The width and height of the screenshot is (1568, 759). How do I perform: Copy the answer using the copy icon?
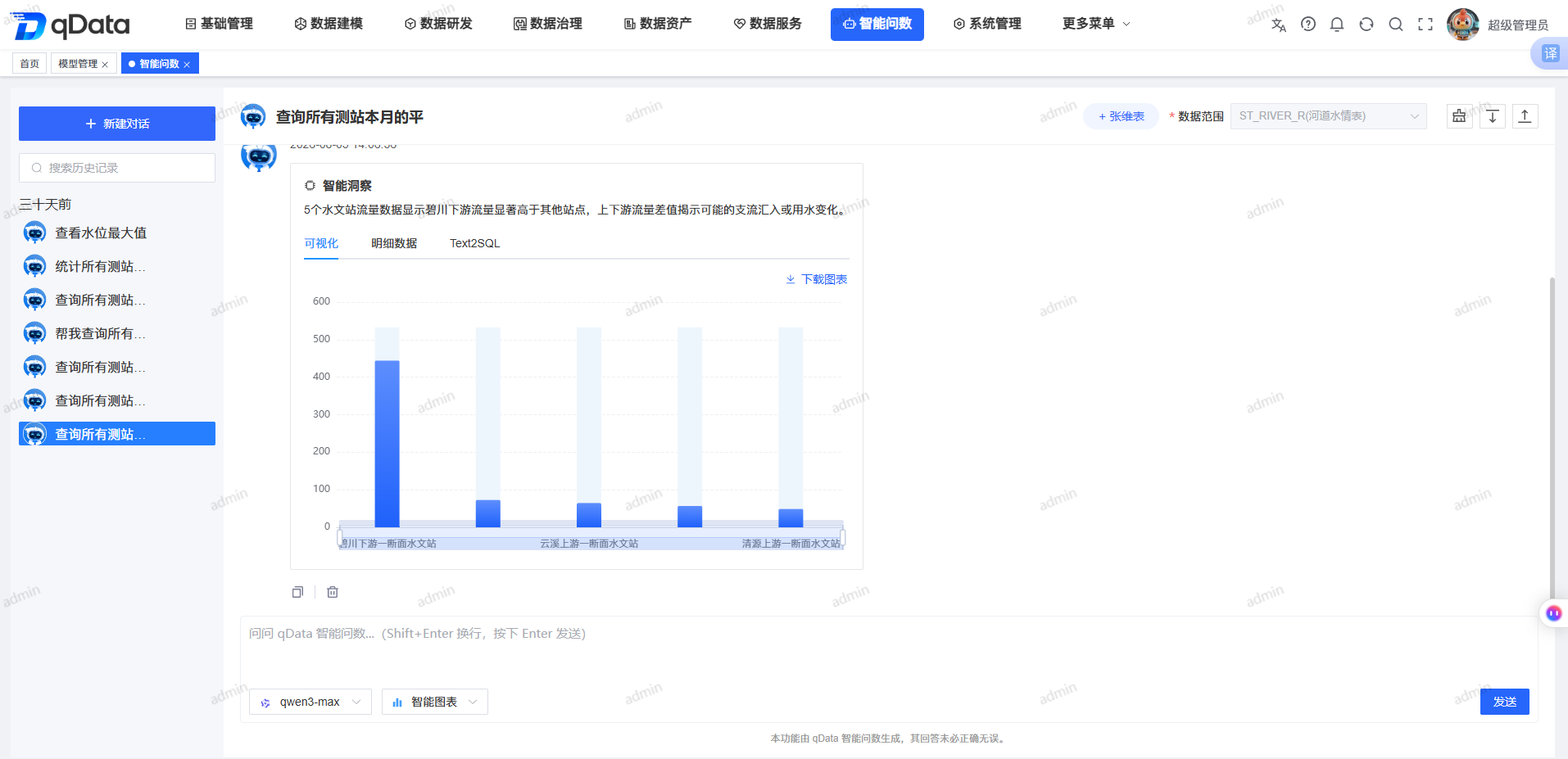pos(297,592)
